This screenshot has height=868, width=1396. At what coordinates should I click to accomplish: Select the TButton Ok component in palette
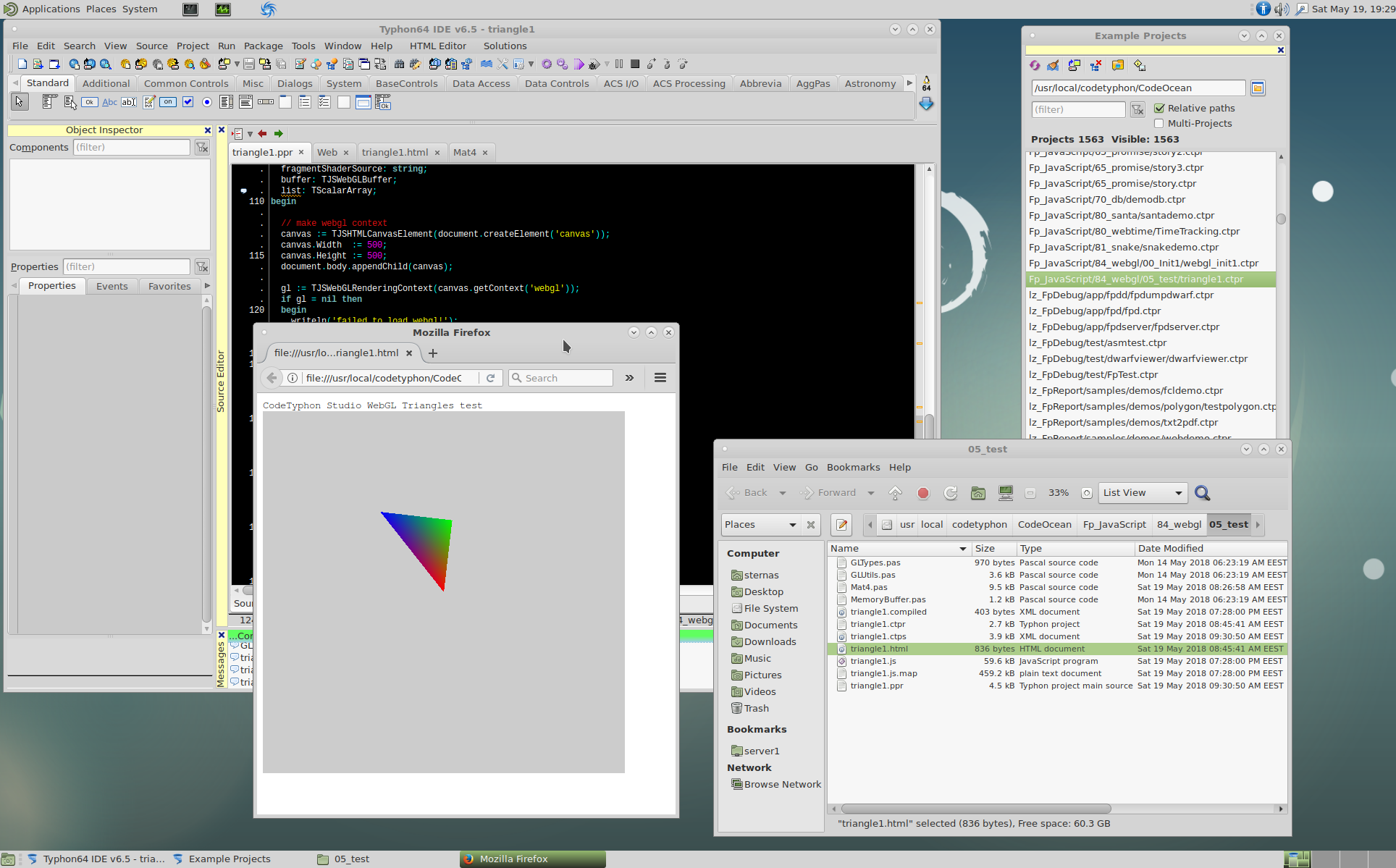coord(89,102)
